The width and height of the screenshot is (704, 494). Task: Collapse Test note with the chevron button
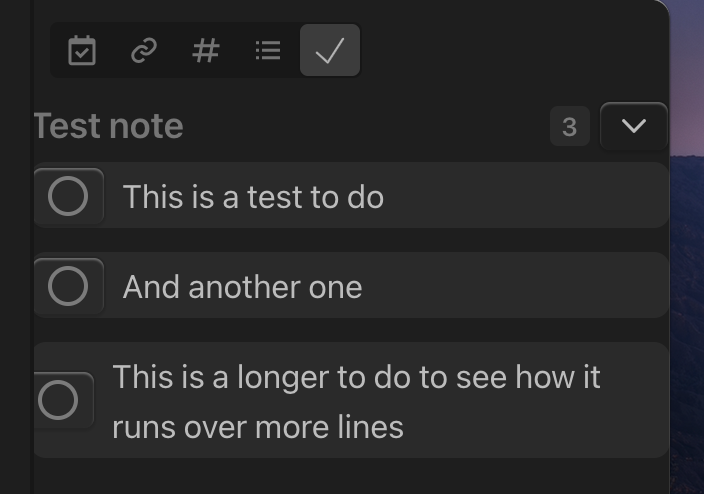click(x=634, y=126)
